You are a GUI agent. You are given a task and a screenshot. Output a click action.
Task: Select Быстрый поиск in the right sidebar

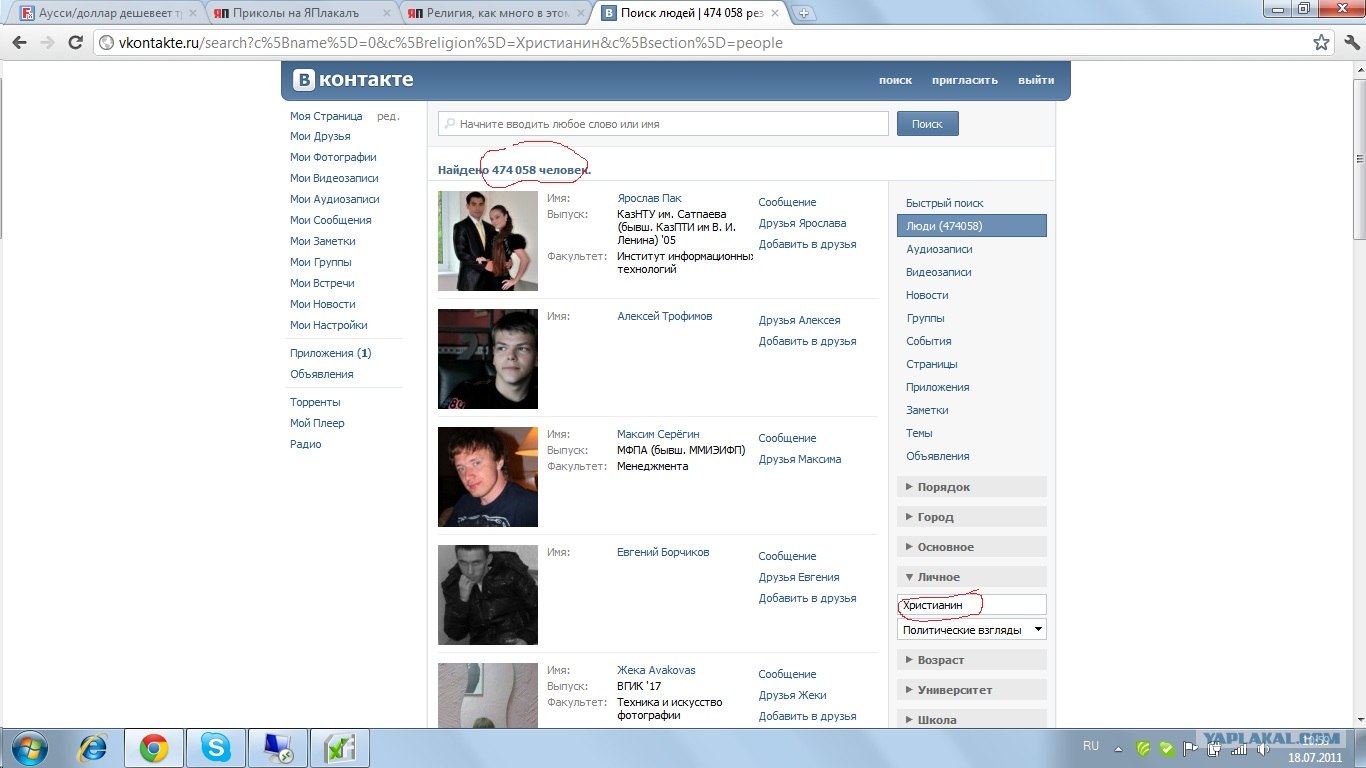[x=944, y=203]
